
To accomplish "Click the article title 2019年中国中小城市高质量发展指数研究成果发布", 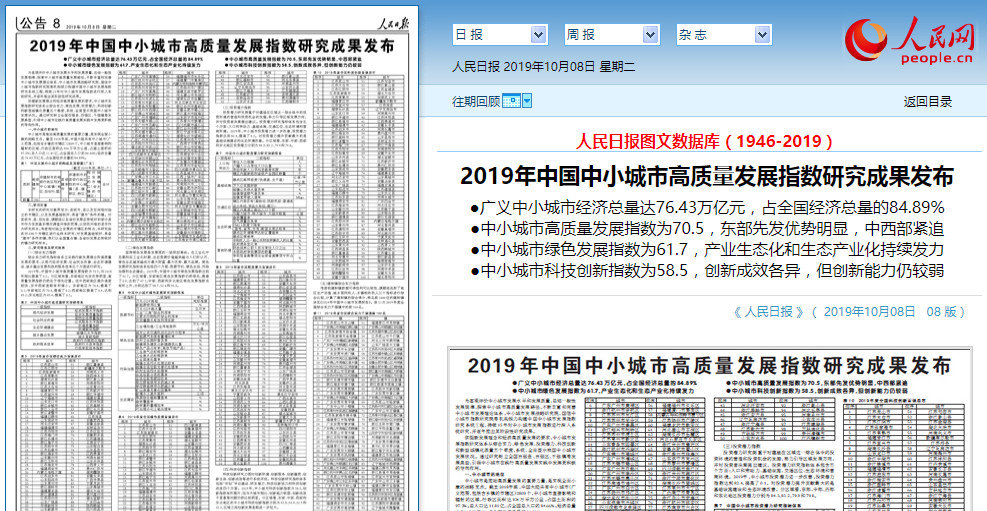I will pos(707,177).
